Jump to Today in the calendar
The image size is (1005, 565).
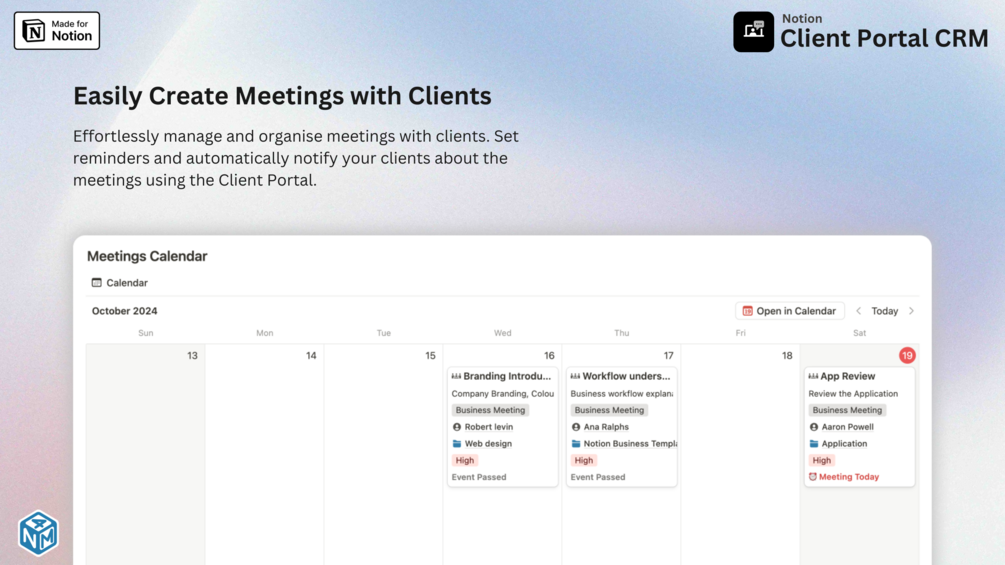[884, 311]
